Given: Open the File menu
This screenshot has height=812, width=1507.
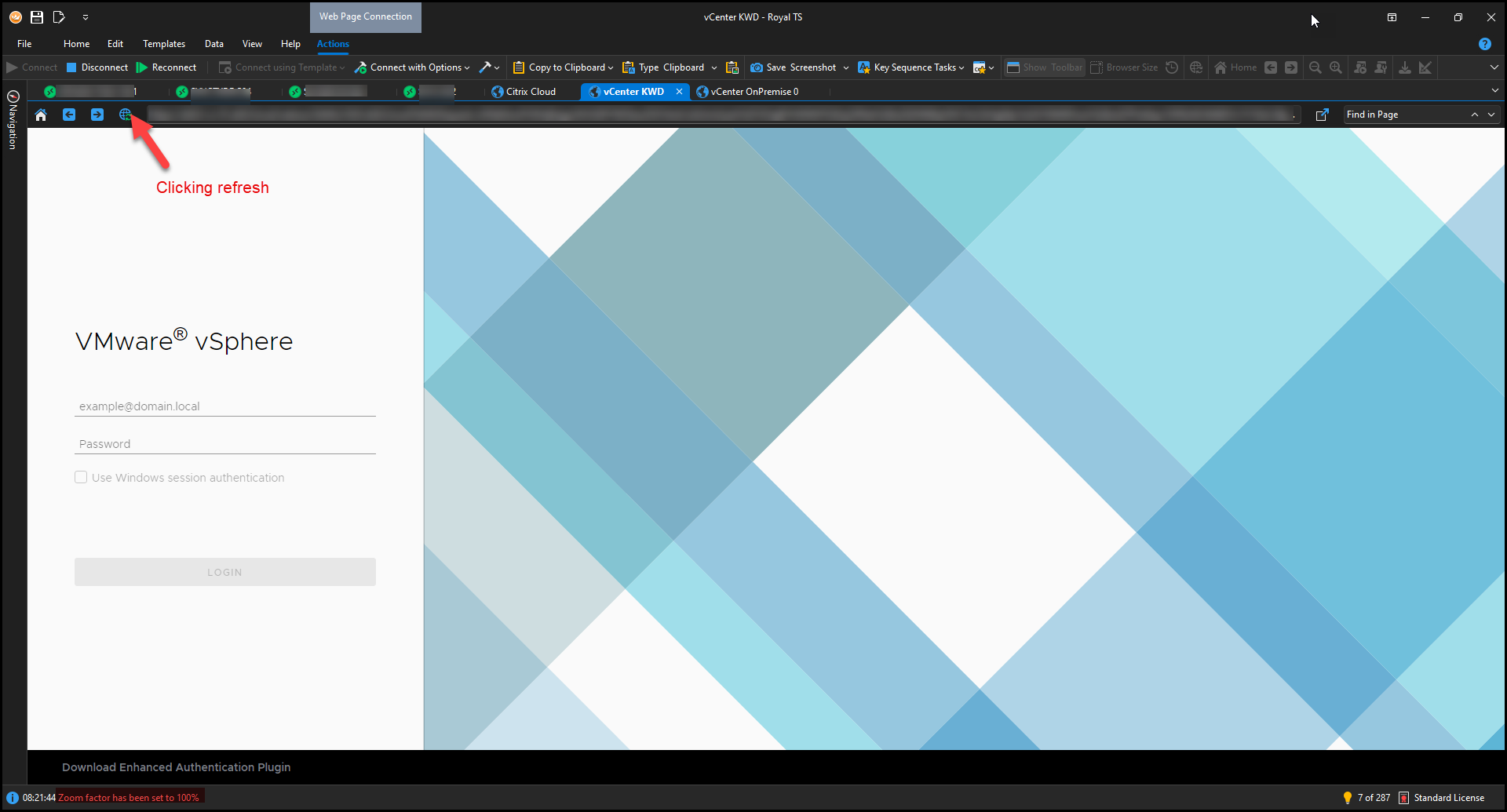Looking at the screenshot, I should coord(24,44).
